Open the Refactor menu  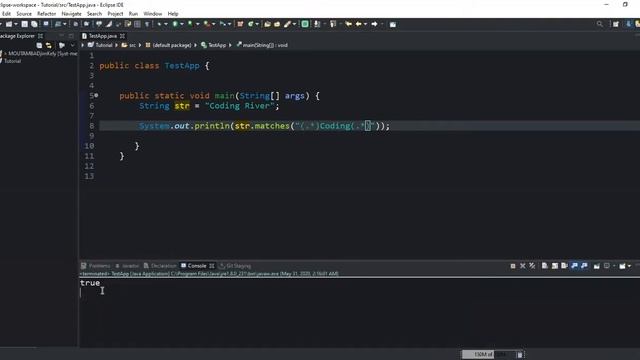(x=46, y=13)
